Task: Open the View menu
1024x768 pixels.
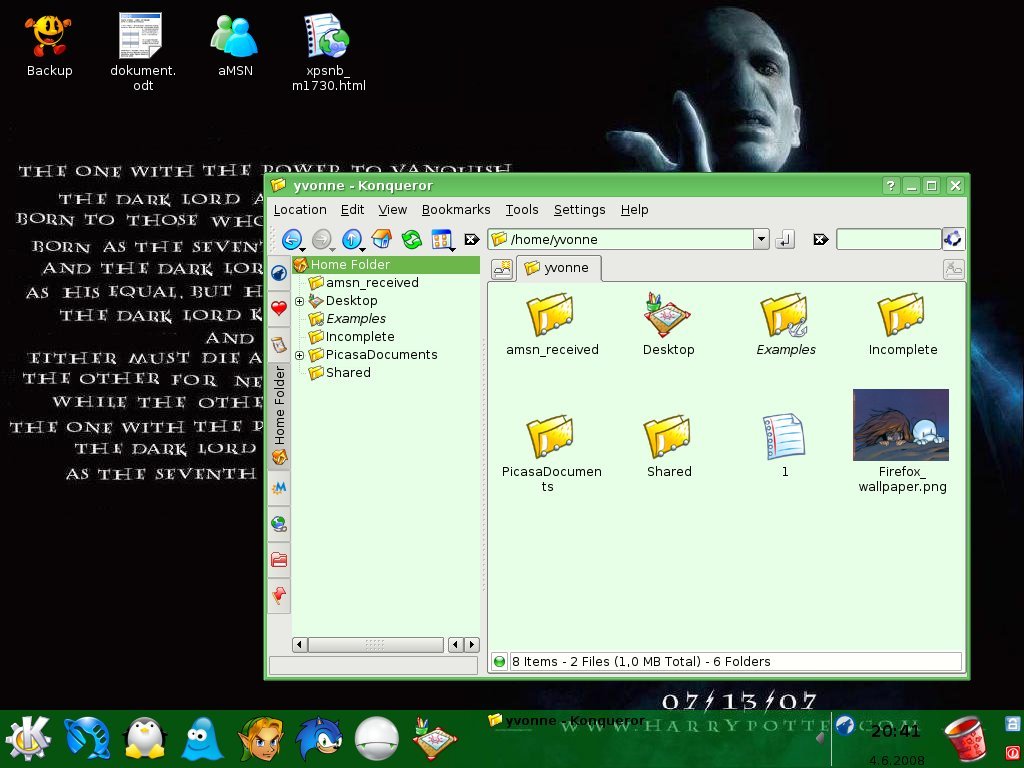Action: 392,210
